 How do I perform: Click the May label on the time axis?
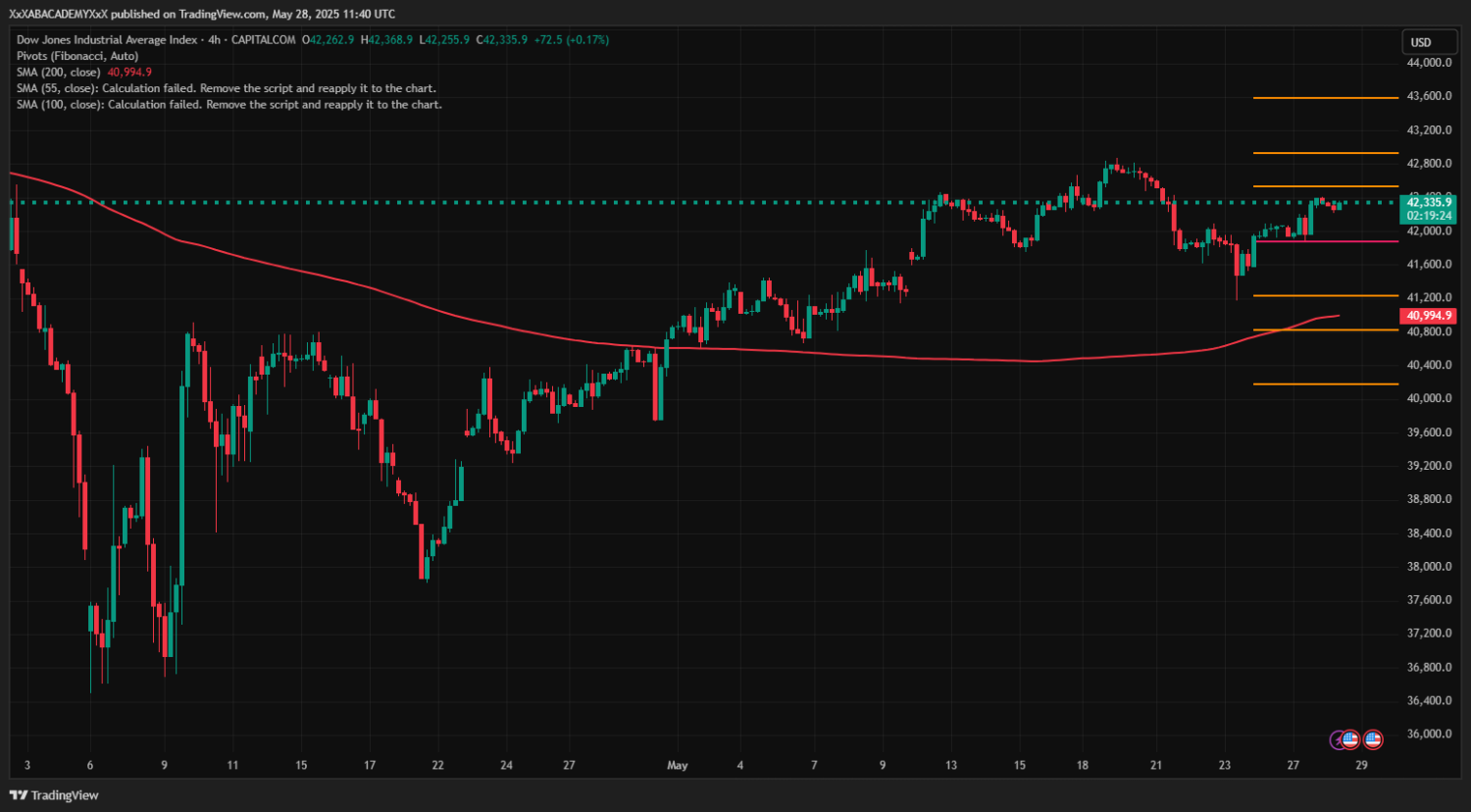(678, 765)
